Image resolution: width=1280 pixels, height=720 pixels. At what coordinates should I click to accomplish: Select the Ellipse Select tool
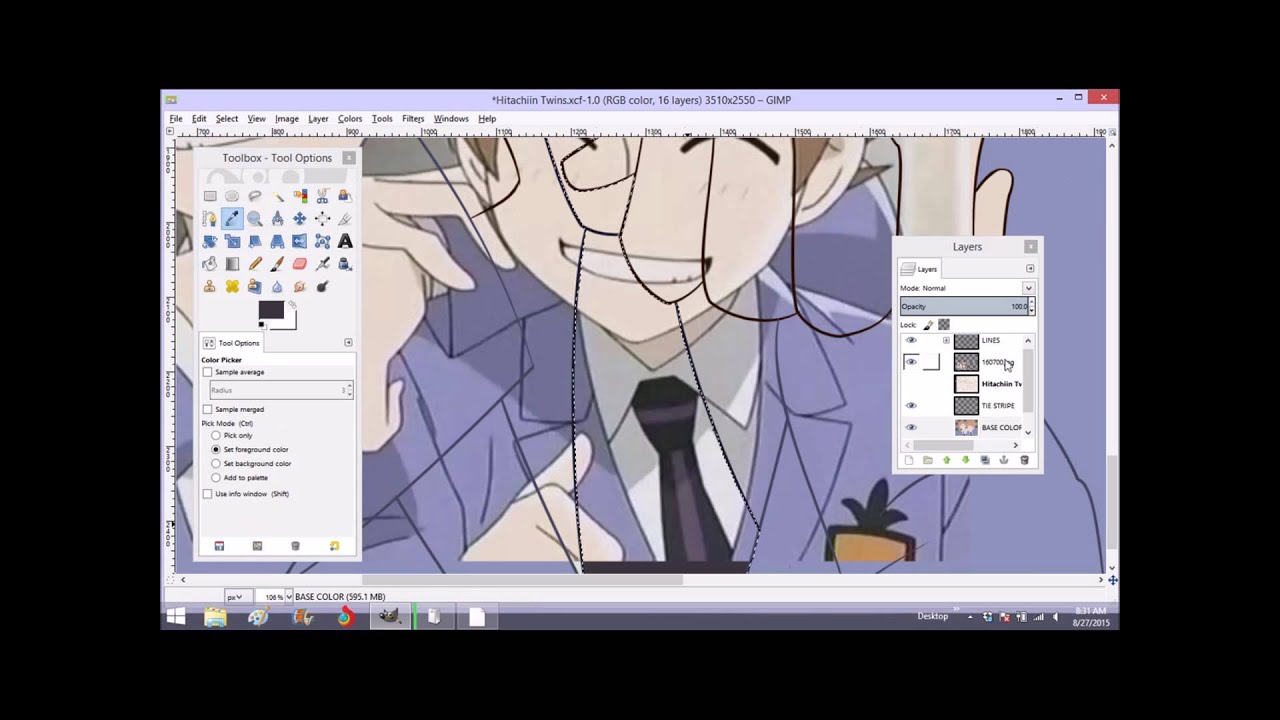[x=232, y=196]
